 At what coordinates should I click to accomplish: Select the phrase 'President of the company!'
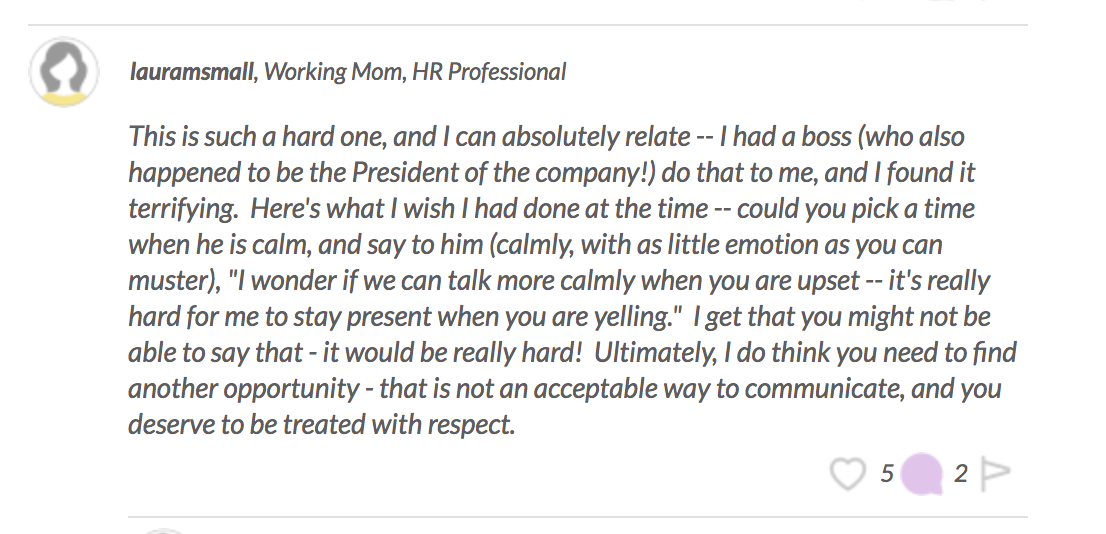(x=504, y=173)
